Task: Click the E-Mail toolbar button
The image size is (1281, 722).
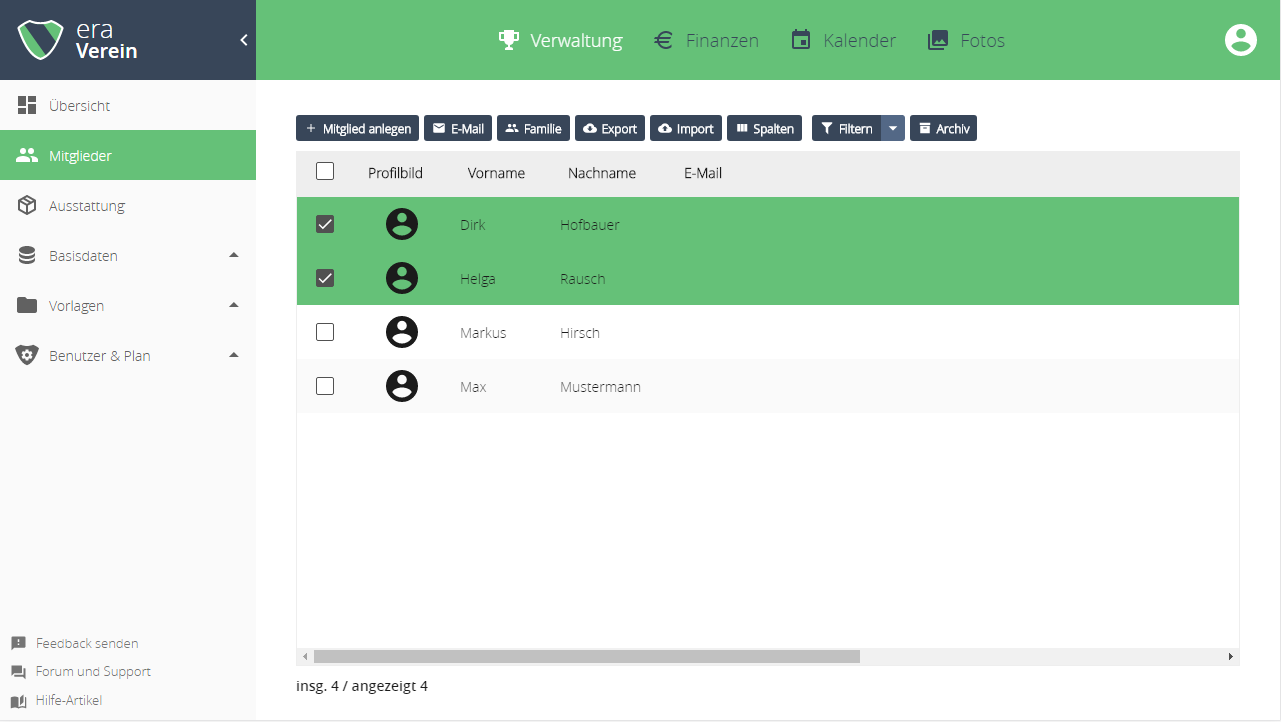Action: coord(458,128)
